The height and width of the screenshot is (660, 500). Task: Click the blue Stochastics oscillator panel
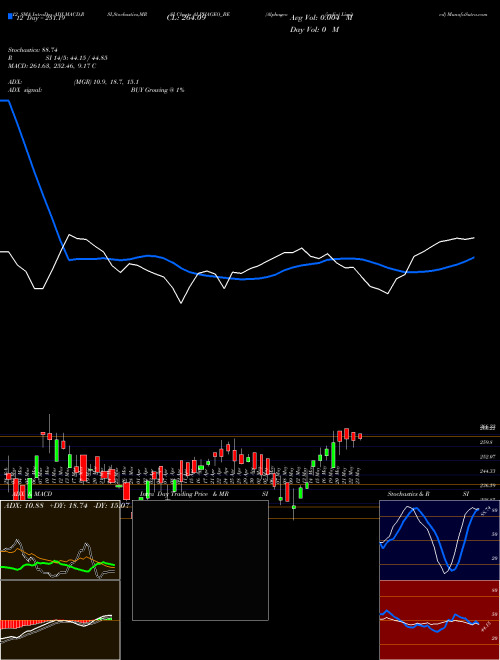coord(440,540)
